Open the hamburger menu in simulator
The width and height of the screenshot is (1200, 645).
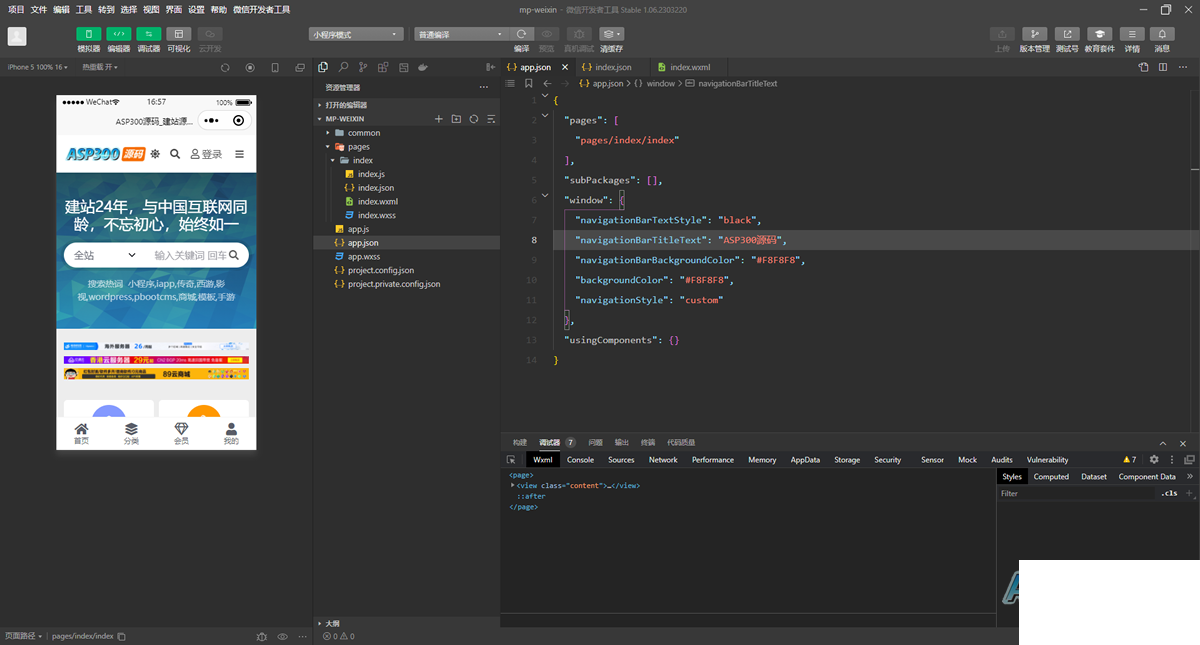pos(239,154)
